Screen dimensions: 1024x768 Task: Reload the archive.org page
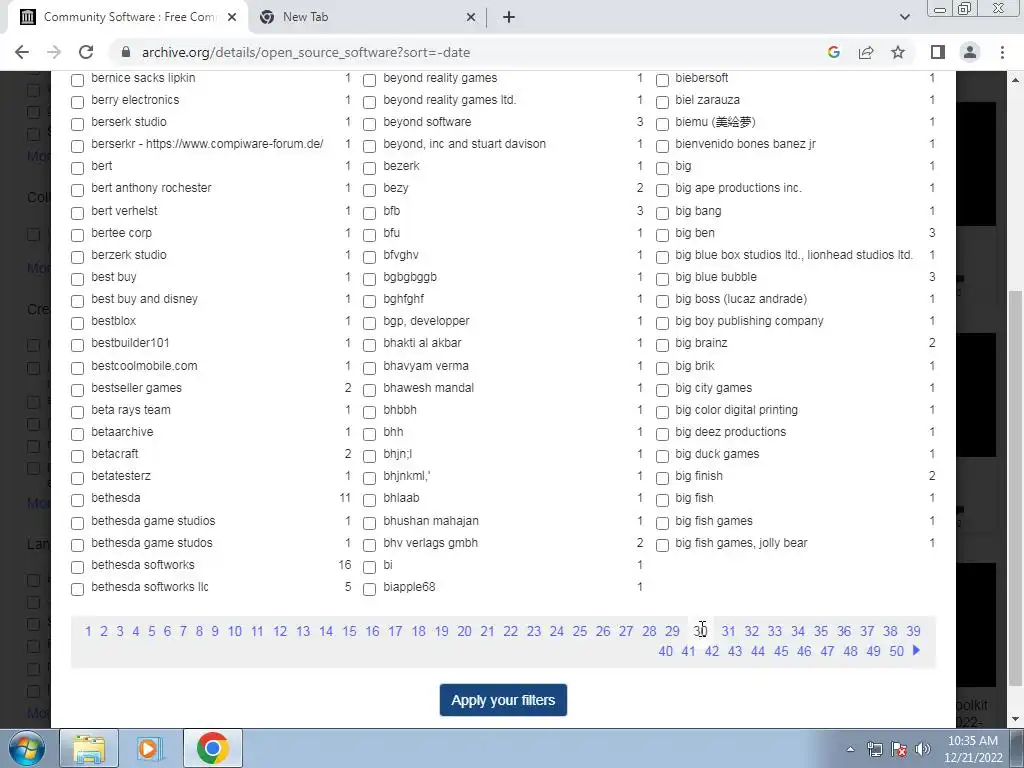(86, 52)
